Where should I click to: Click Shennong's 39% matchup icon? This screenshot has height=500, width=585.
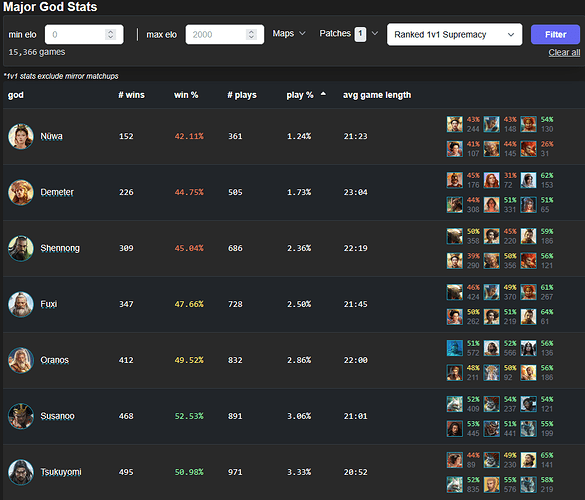point(455,261)
